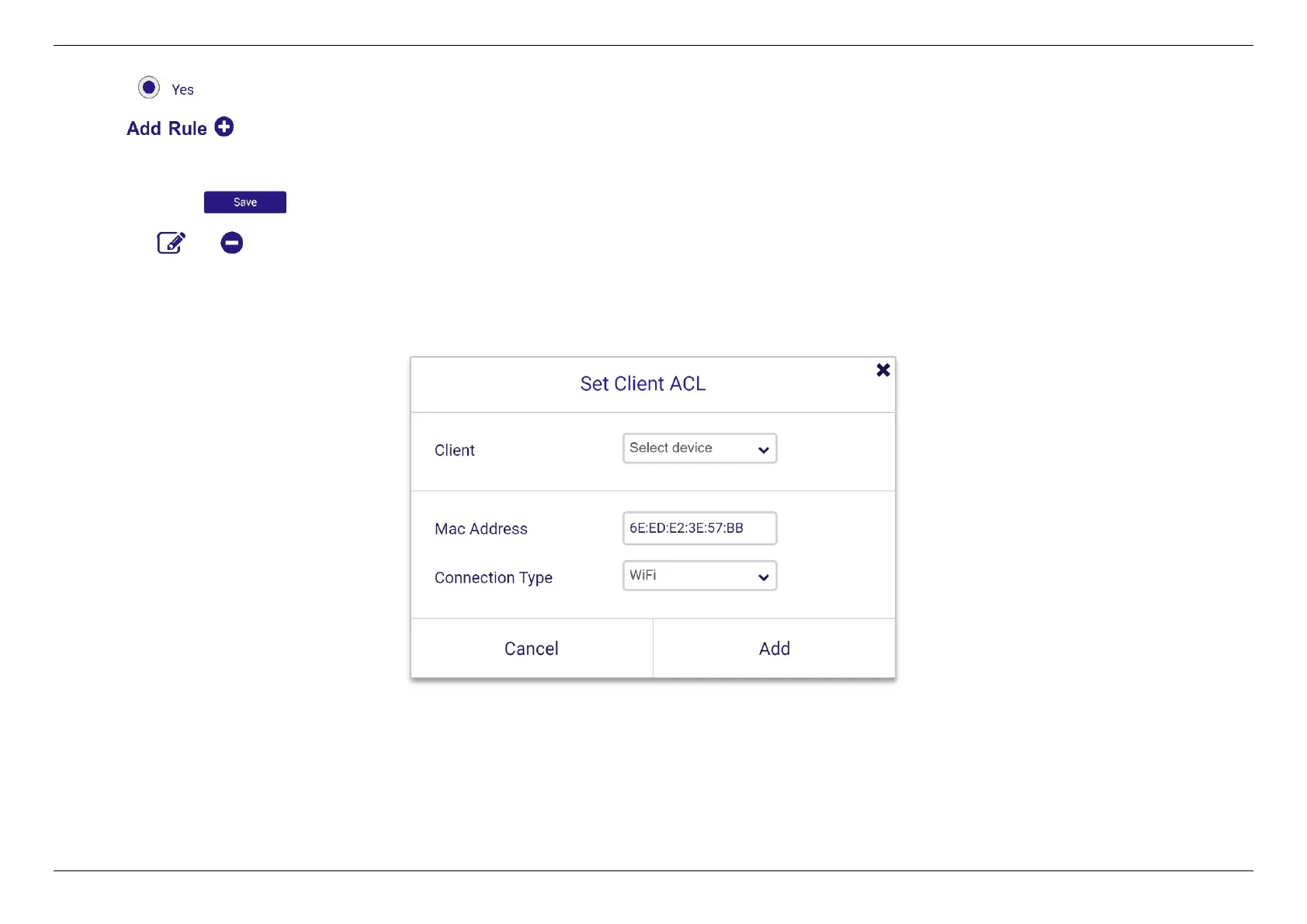Click the Add Rule text label

[x=167, y=129]
